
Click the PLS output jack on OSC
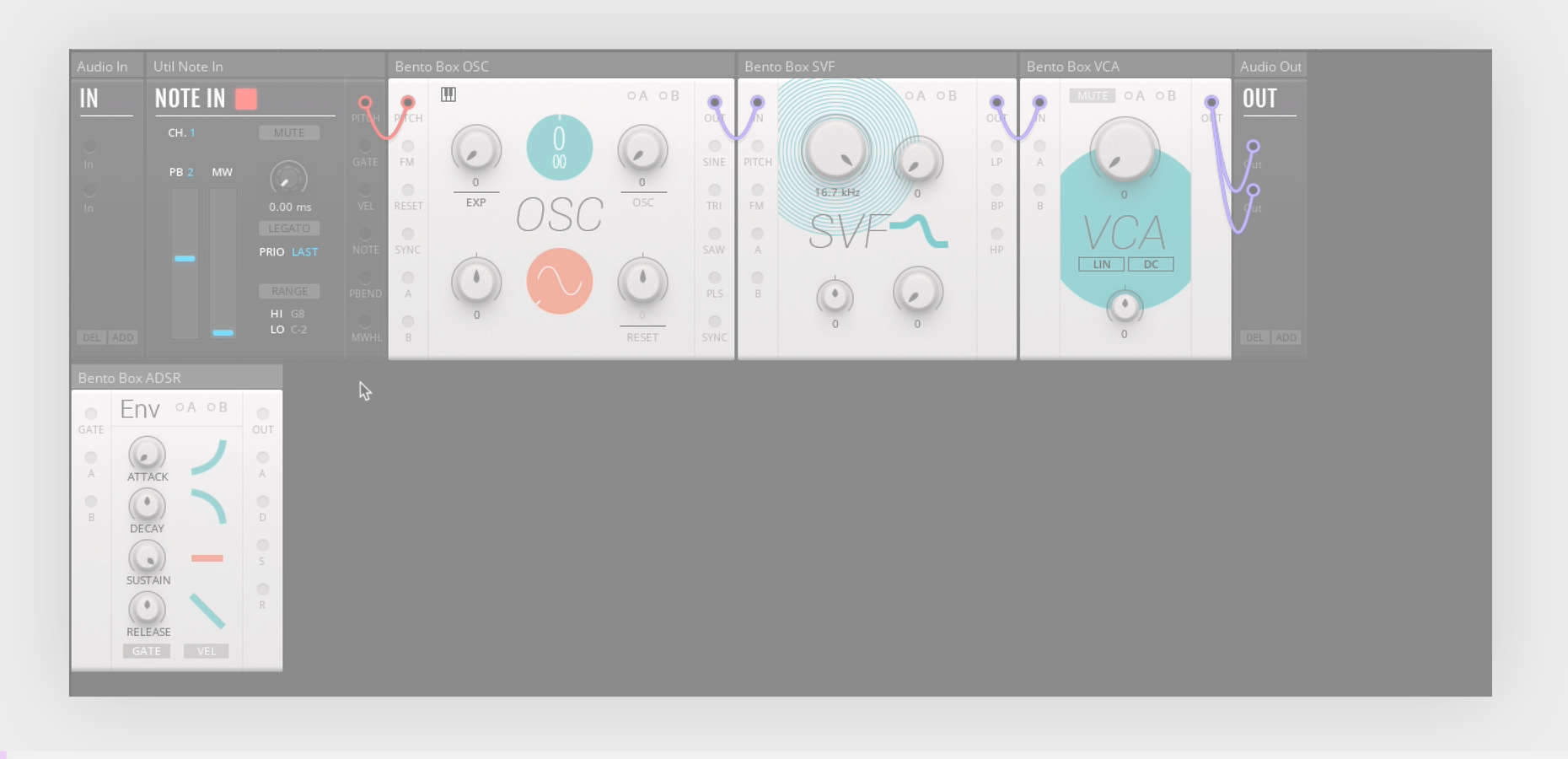(x=715, y=278)
